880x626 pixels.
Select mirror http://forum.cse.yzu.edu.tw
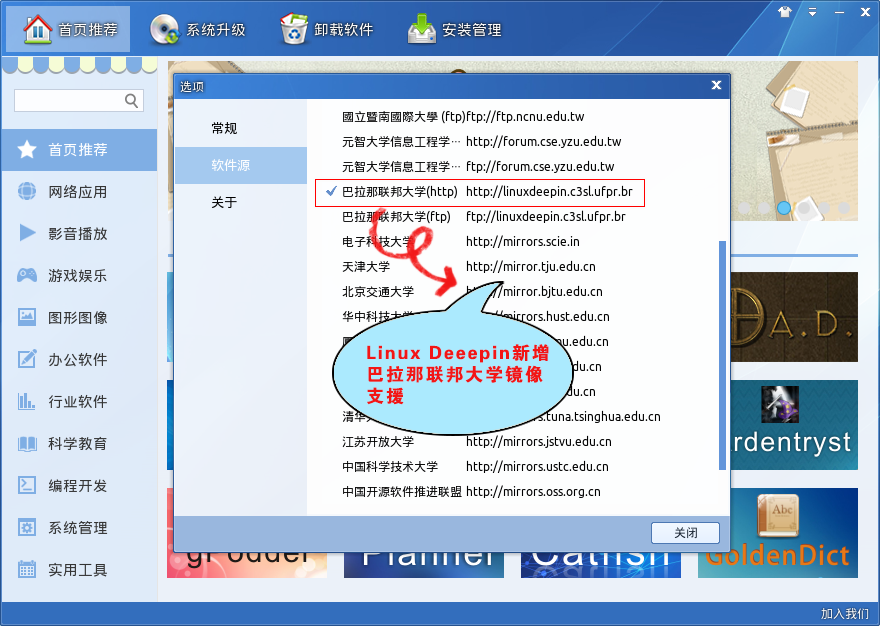(480, 141)
